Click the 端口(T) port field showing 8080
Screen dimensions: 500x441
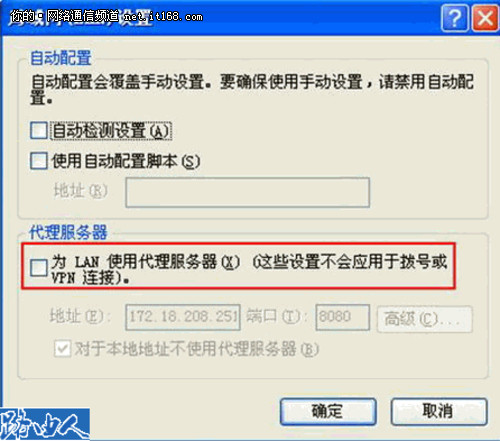(x=343, y=317)
